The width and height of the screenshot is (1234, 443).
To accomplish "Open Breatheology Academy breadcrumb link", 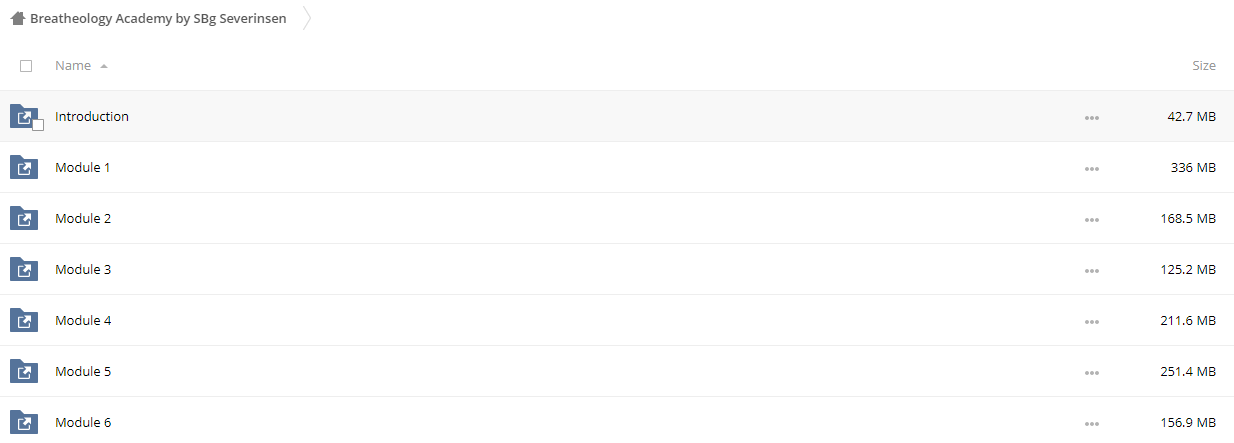I will click(158, 18).
